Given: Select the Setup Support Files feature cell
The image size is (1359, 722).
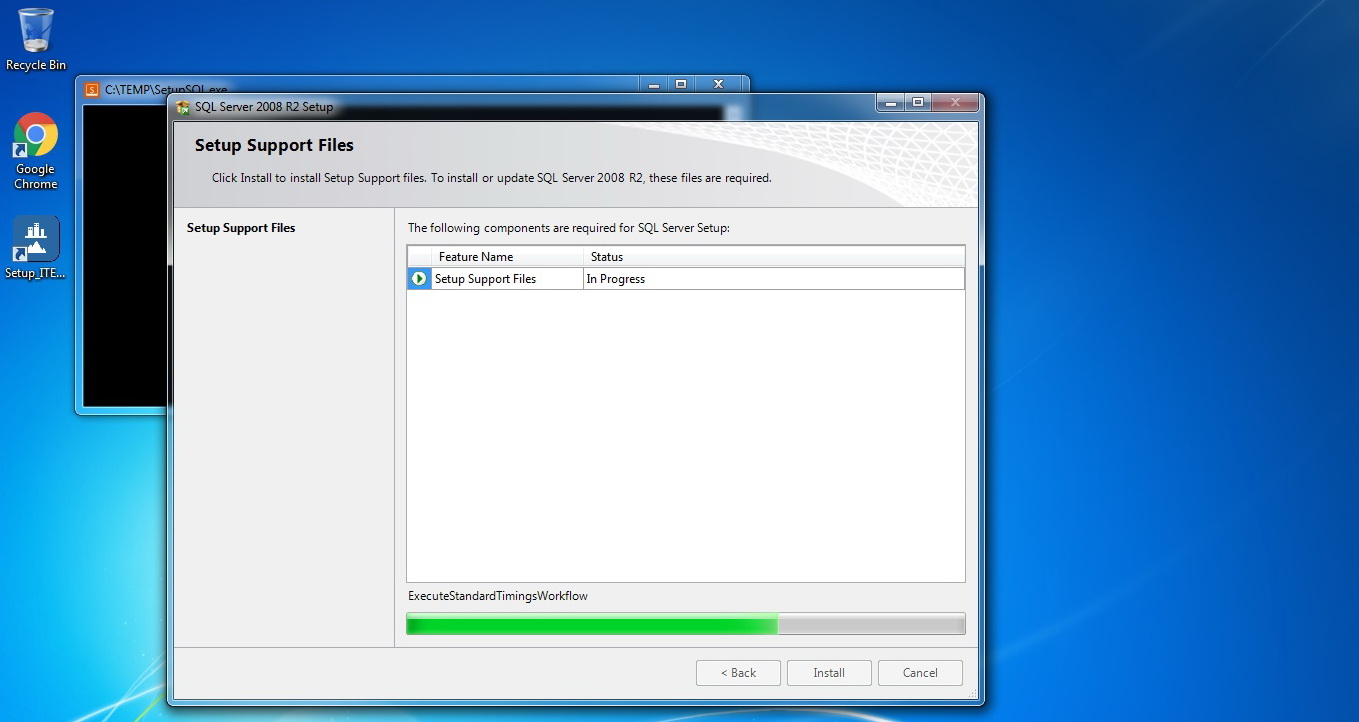Looking at the screenshot, I should pos(507,279).
